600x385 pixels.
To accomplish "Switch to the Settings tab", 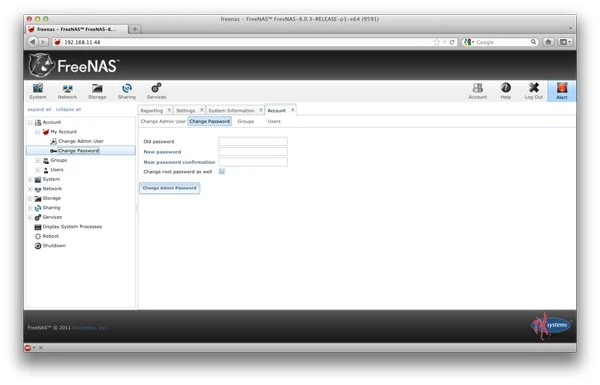I will (x=186, y=111).
